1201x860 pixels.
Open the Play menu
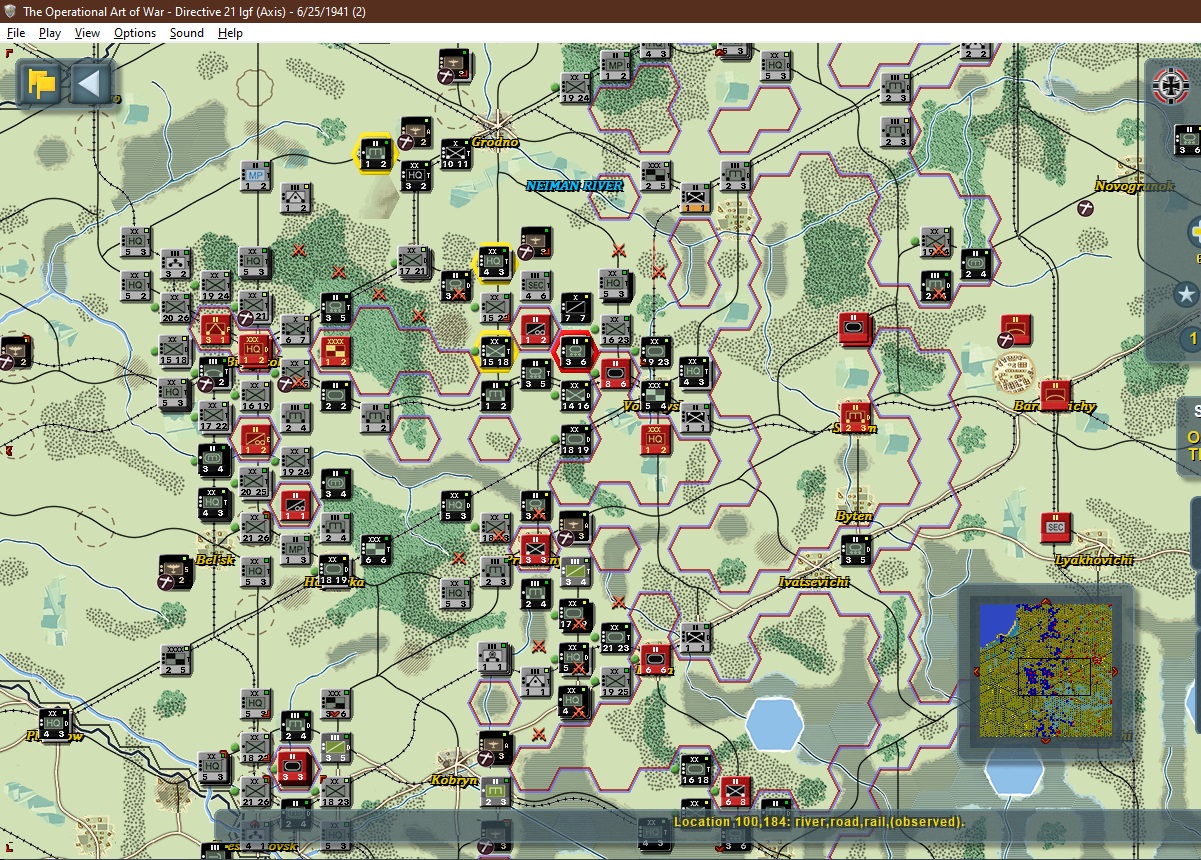[x=50, y=33]
